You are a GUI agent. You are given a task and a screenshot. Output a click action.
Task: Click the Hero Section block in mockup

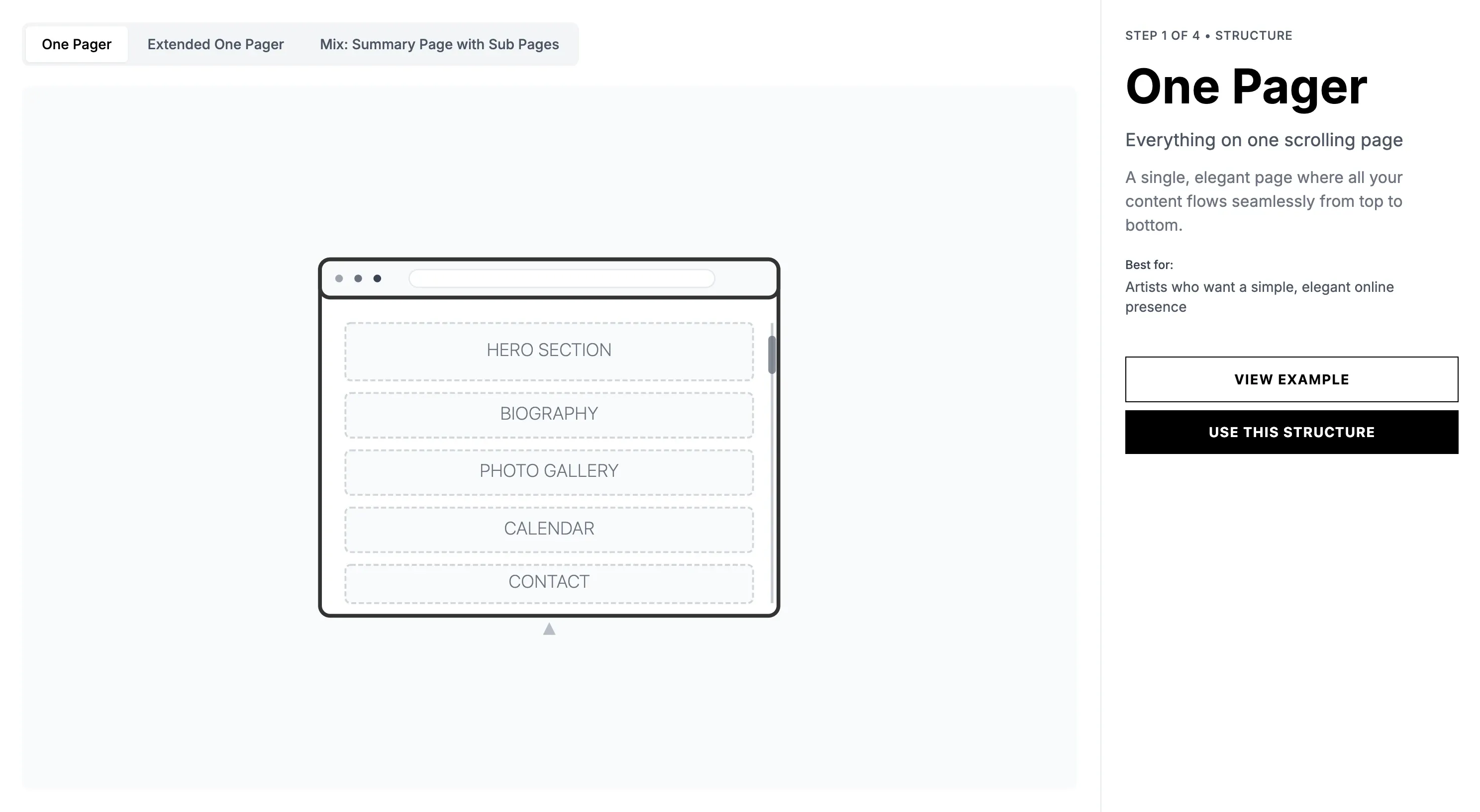[549, 350]
